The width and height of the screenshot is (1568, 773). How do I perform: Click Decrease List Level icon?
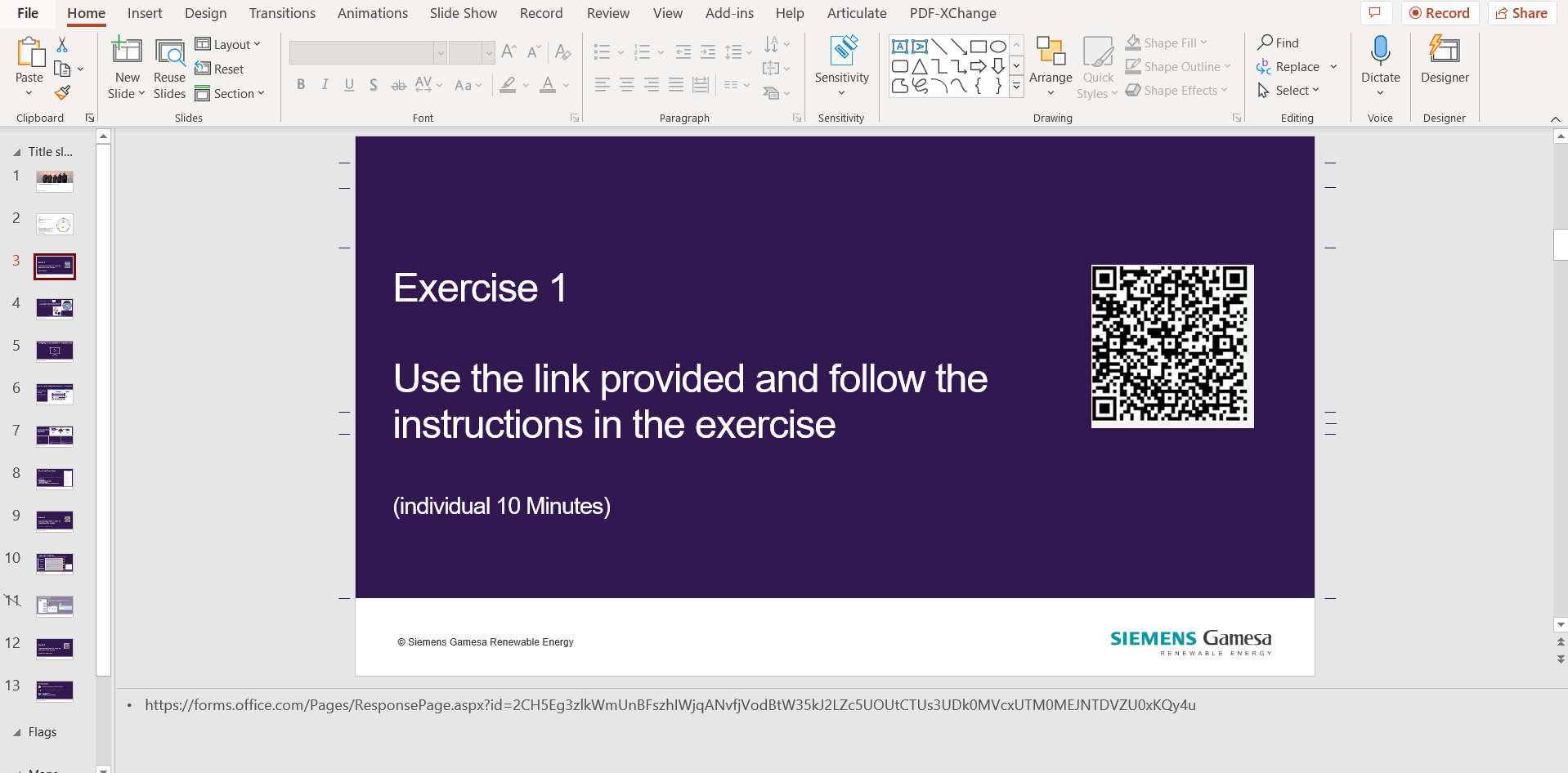tap(683, 52)
